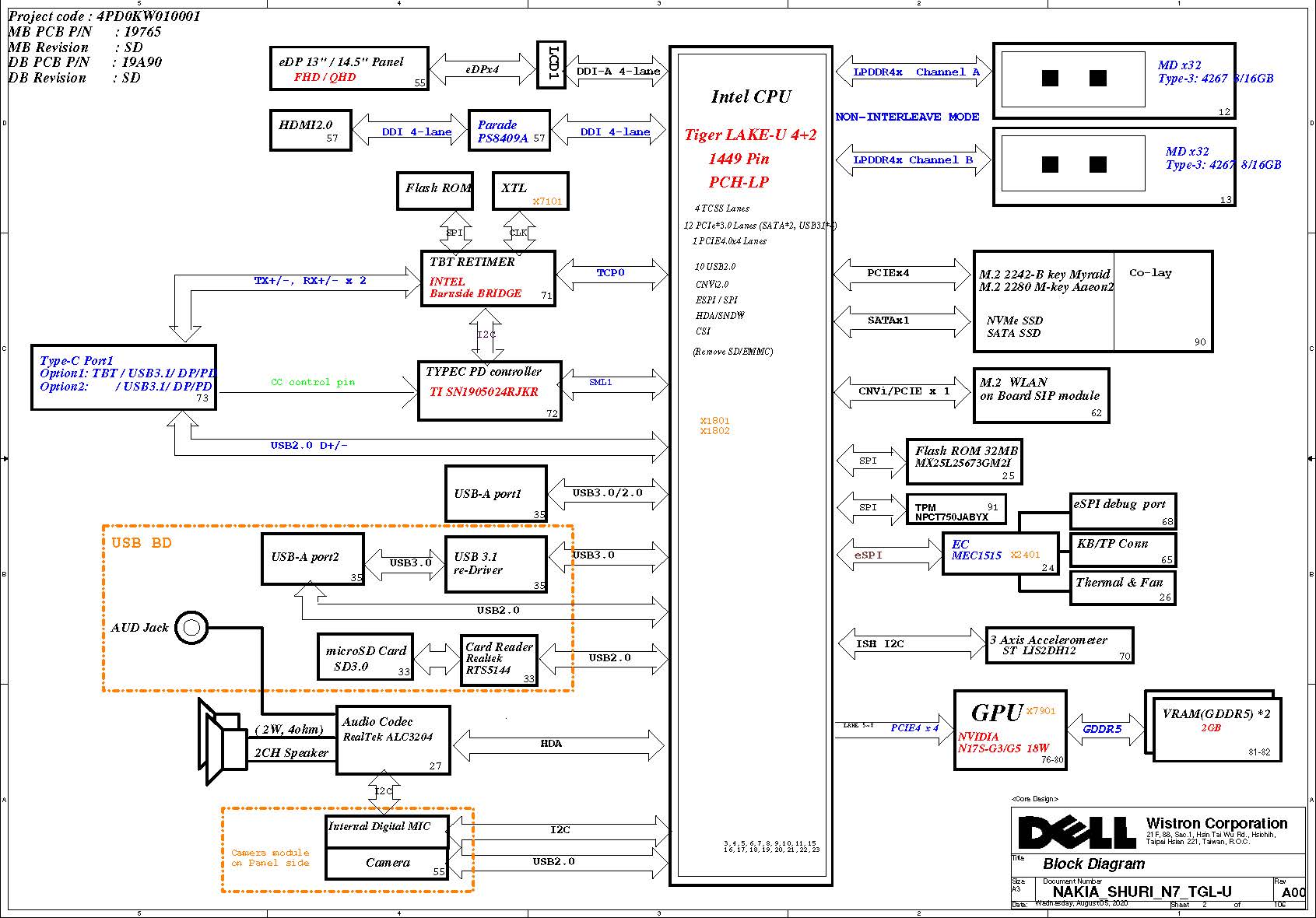
Task: Select the PCIE4 x 4 label near GPU
Action: (914, 728)
